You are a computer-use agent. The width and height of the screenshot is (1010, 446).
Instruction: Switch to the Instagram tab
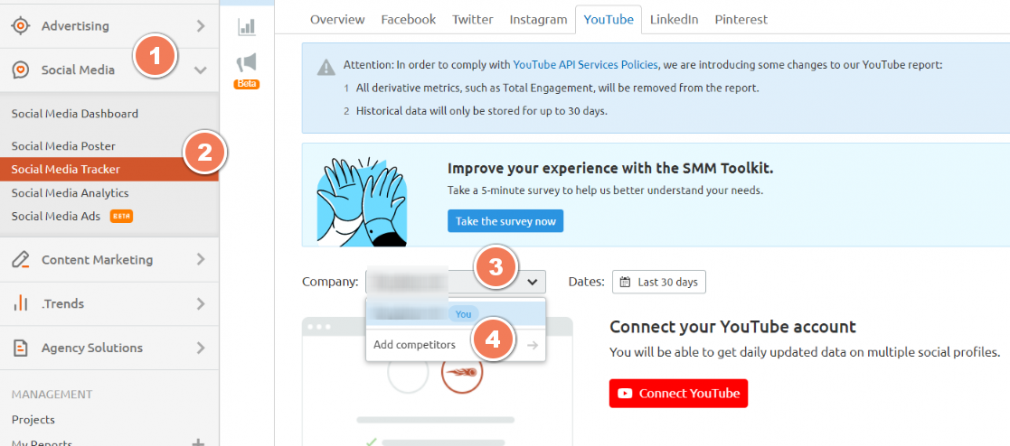[x=538, y=19]
